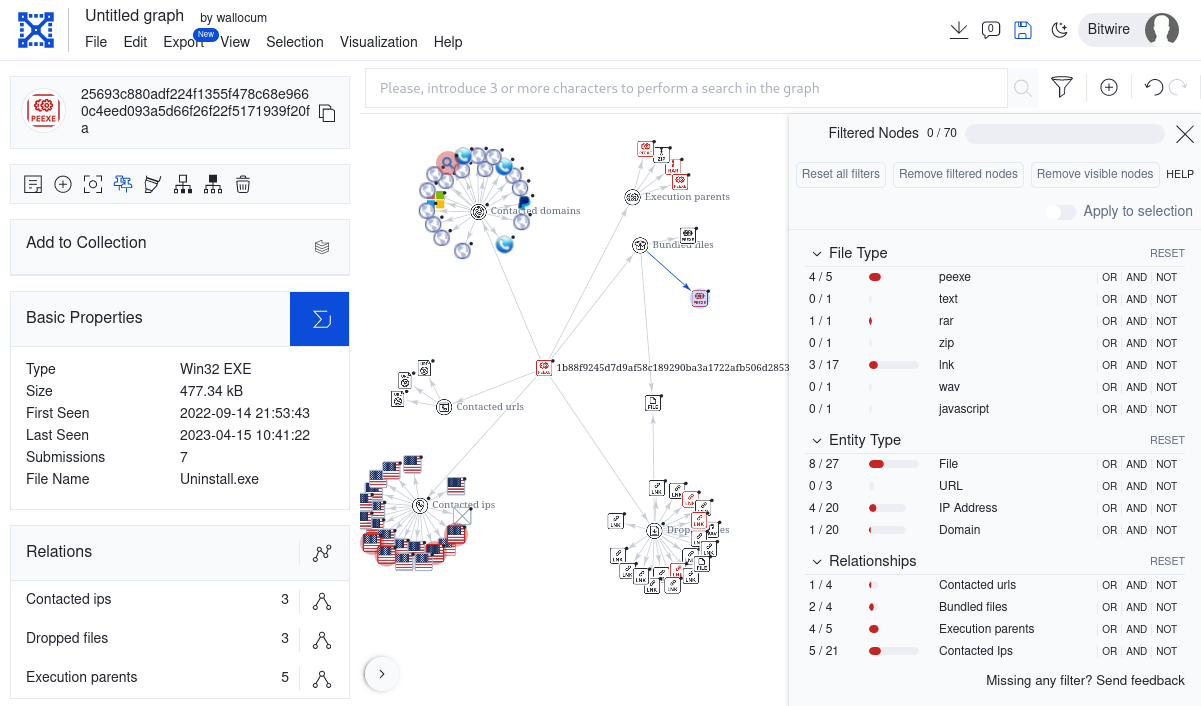Copy the file hash to clipboard
Viewport: 1201px width, 706px height.
coord(327,113)
